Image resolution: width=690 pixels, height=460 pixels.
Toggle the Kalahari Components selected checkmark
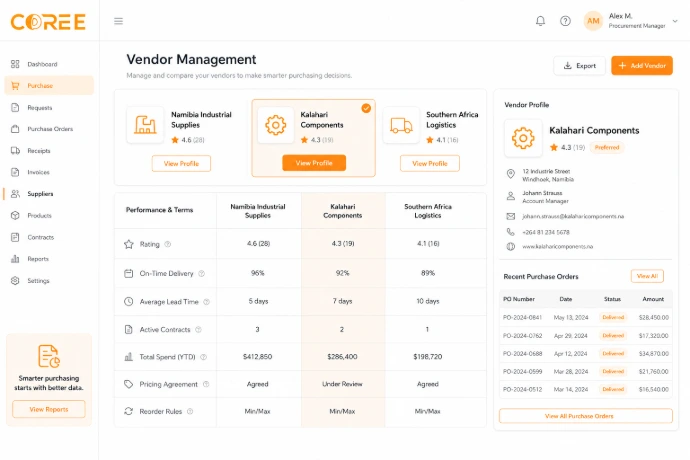(x=366, y=108)
